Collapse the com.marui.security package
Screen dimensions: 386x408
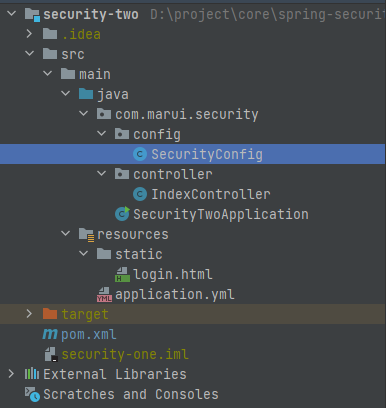84,114
